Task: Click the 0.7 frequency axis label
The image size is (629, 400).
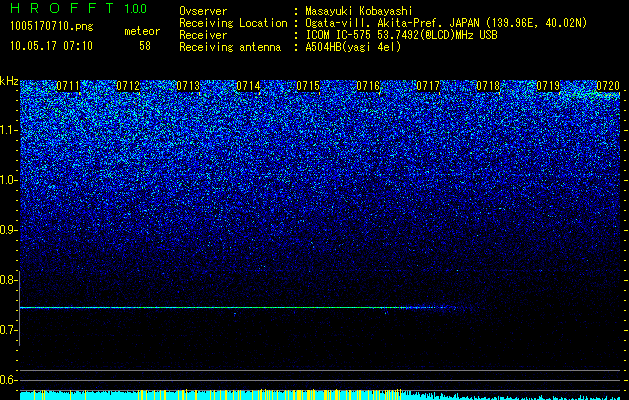Action: 8,330
